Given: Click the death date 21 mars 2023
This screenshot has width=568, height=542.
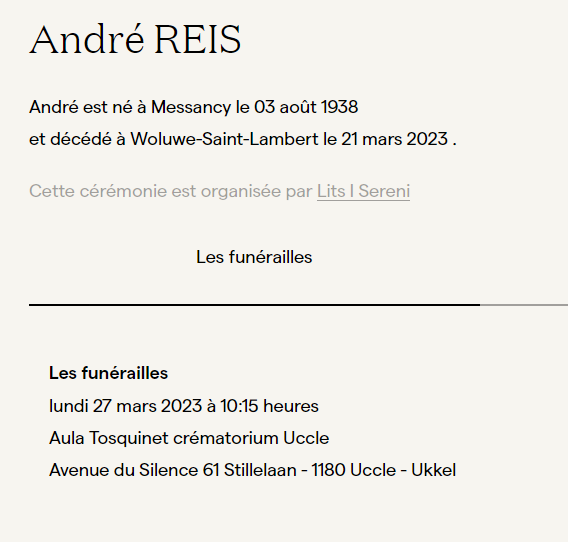Looking at the screenshot, I should [x=394, y=139].
